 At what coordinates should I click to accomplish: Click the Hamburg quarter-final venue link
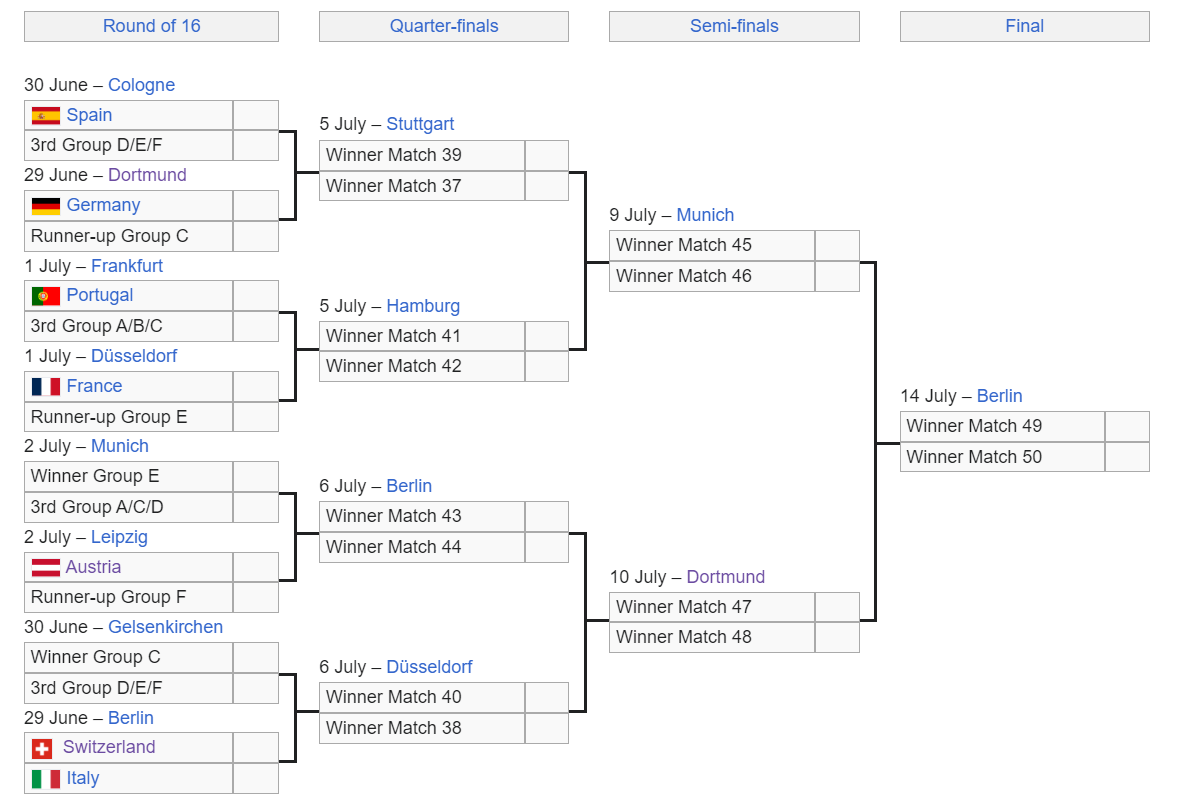coord(423,306)
